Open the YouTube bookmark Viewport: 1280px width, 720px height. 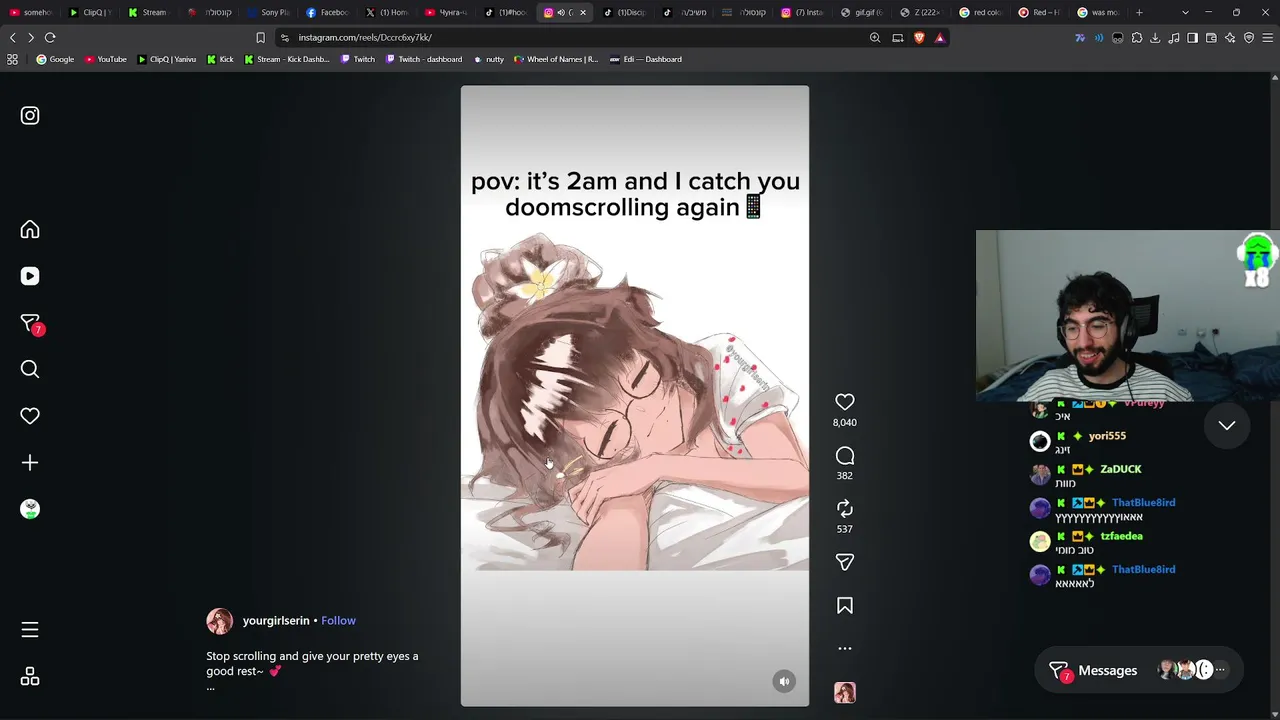pyautogui.click(x=105, y=59)
